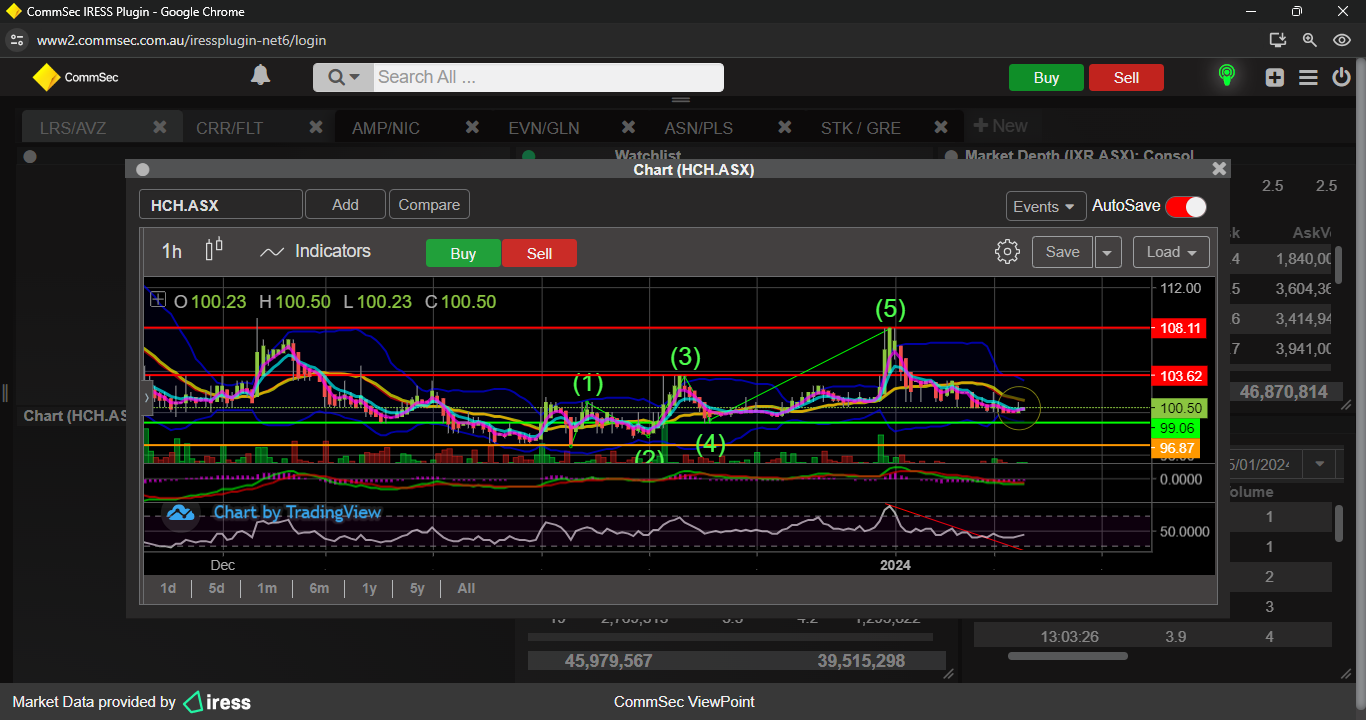Select the 5d time range
This screenshot has height=720, width=1366.
pyautogui.click(x=216, y=588)
